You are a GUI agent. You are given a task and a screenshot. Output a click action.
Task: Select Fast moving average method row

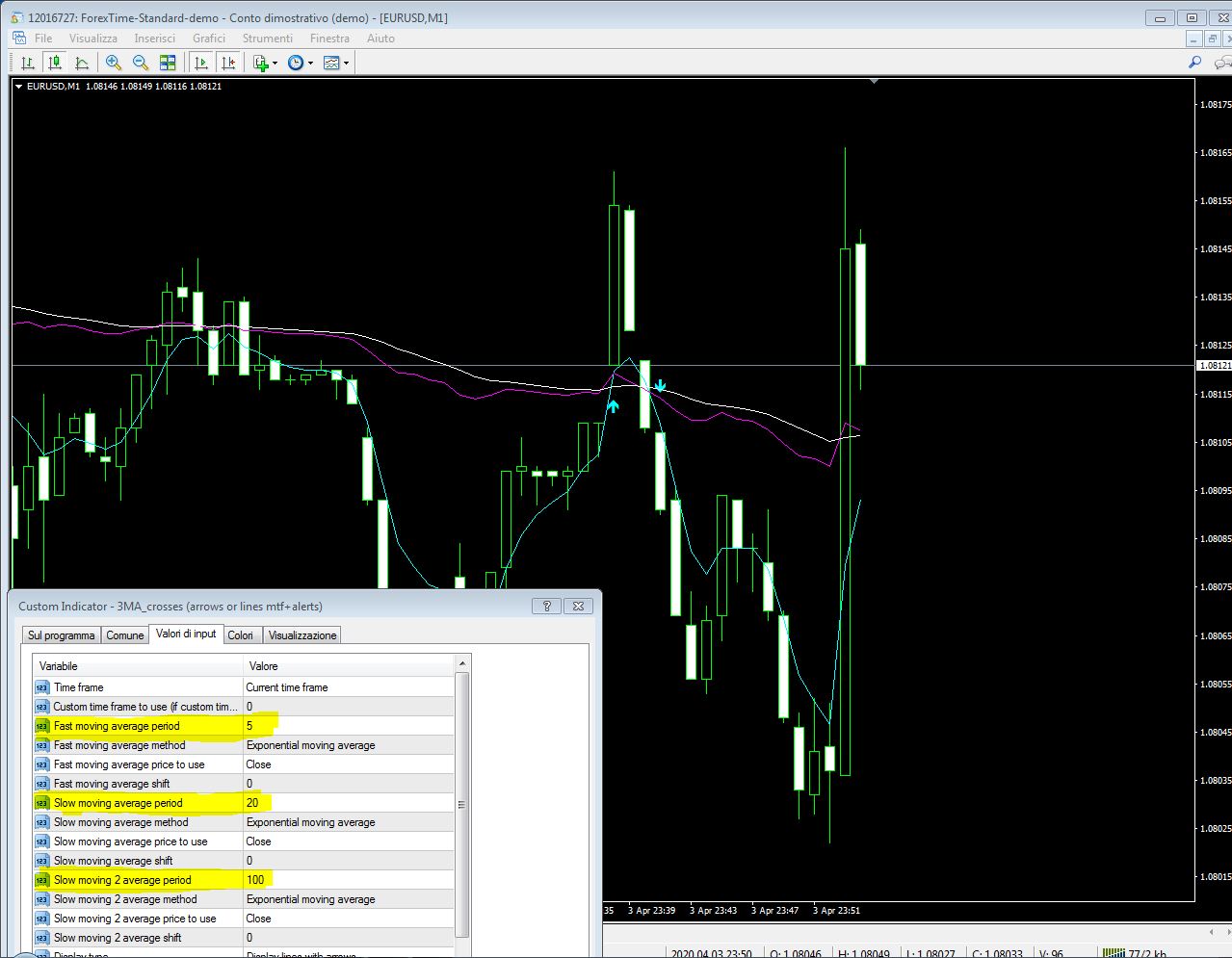138,745
